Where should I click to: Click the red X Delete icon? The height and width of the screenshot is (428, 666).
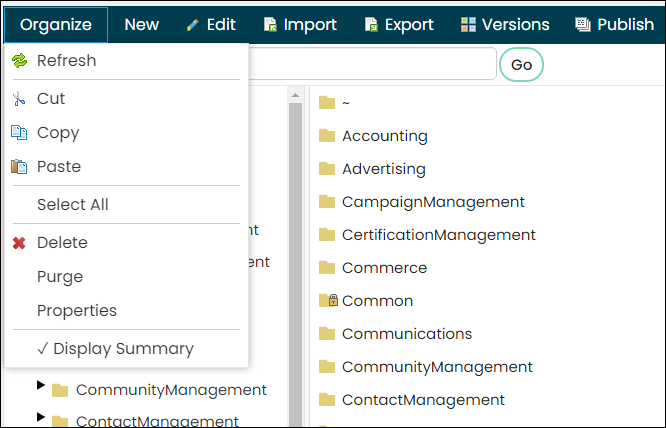(19, 243)
